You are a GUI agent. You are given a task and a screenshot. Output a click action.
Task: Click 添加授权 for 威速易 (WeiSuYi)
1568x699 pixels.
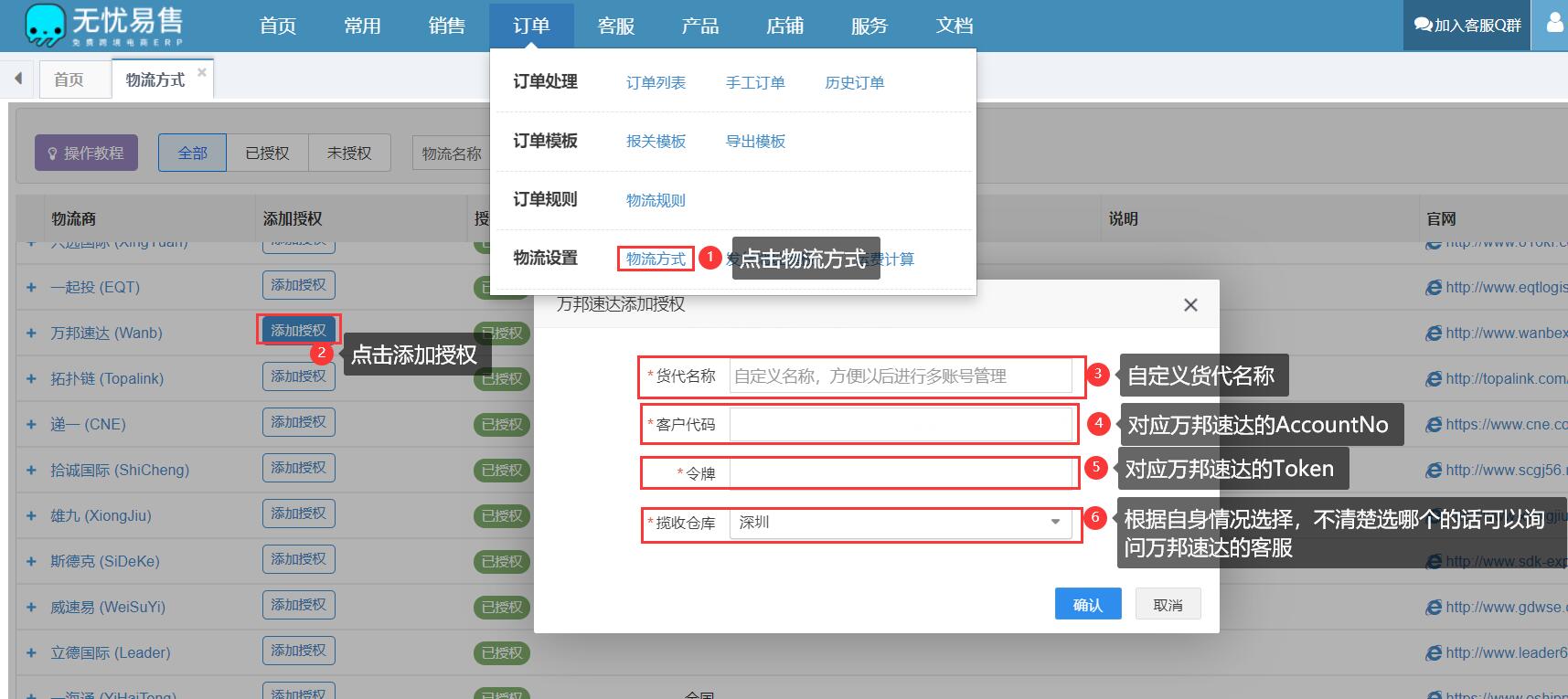[298, 605]
